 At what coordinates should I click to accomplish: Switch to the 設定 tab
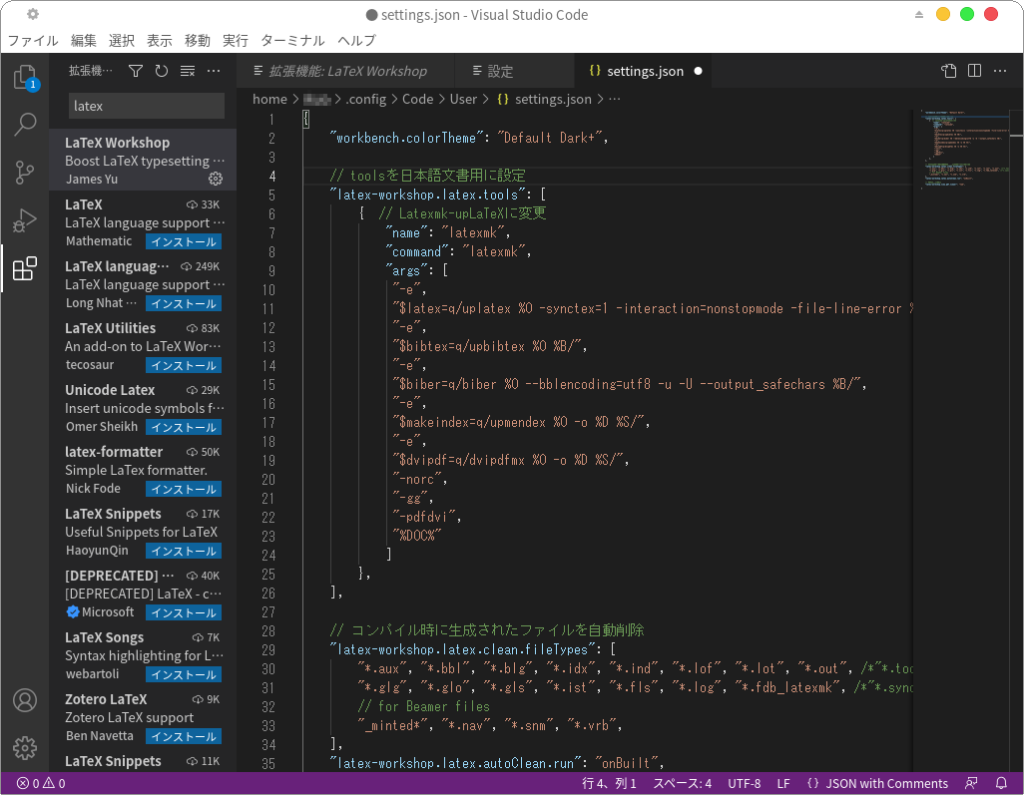500,71
